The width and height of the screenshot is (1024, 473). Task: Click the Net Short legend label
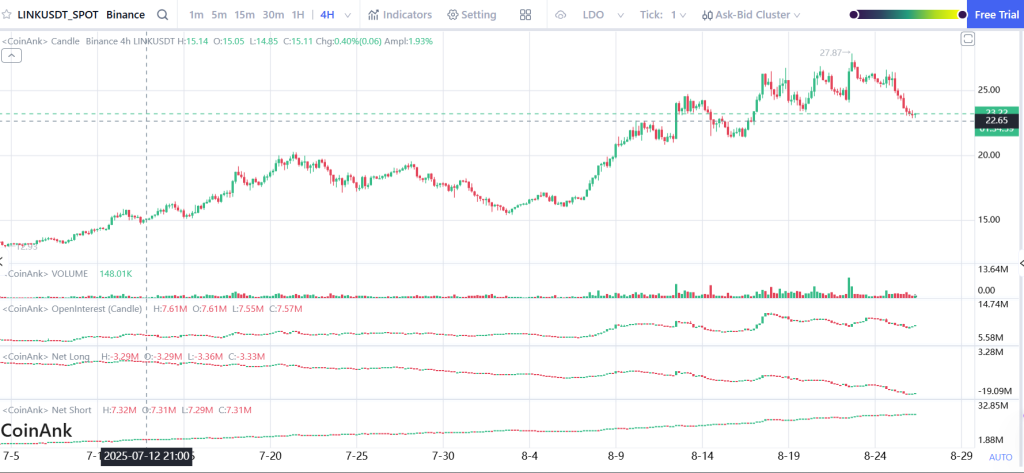coord(47,410)
